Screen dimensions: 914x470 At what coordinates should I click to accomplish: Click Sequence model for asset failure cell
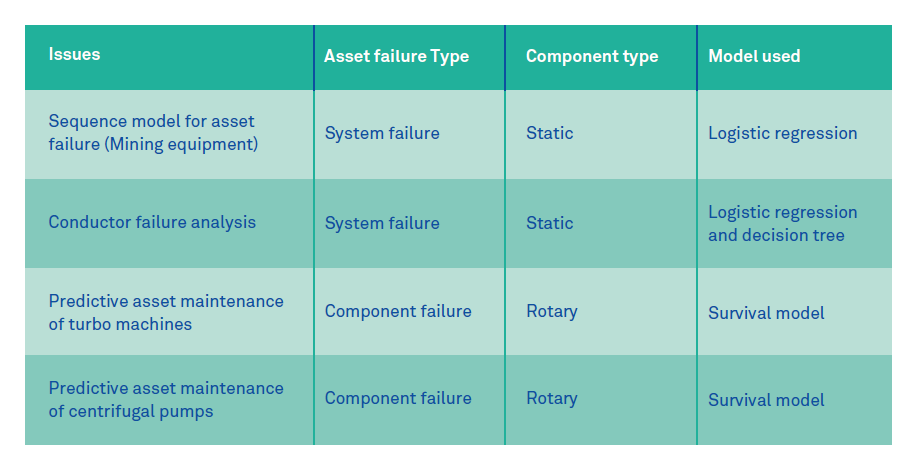[x=152, y=133]
